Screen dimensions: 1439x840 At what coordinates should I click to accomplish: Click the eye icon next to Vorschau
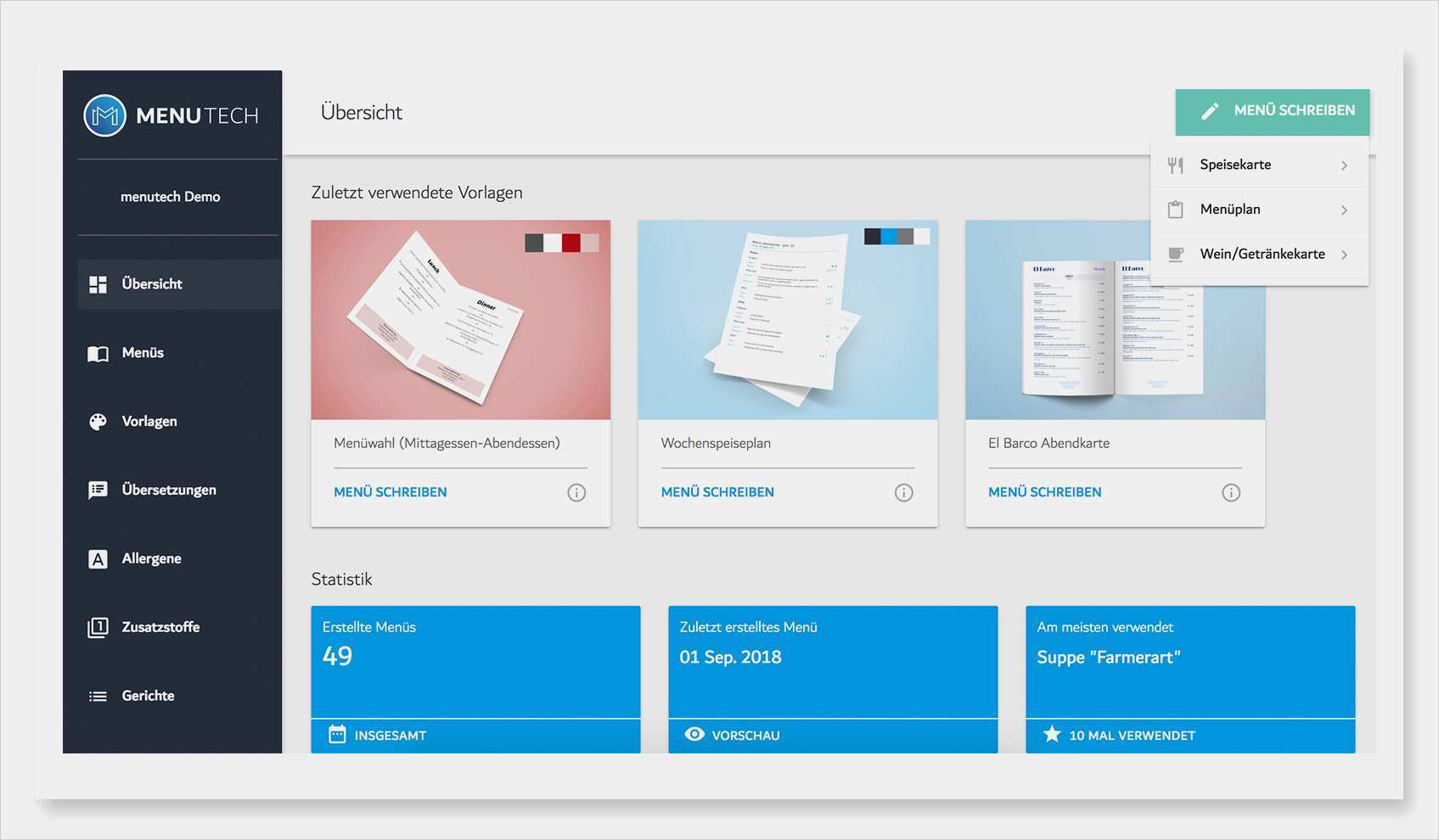tap(694, 735)
